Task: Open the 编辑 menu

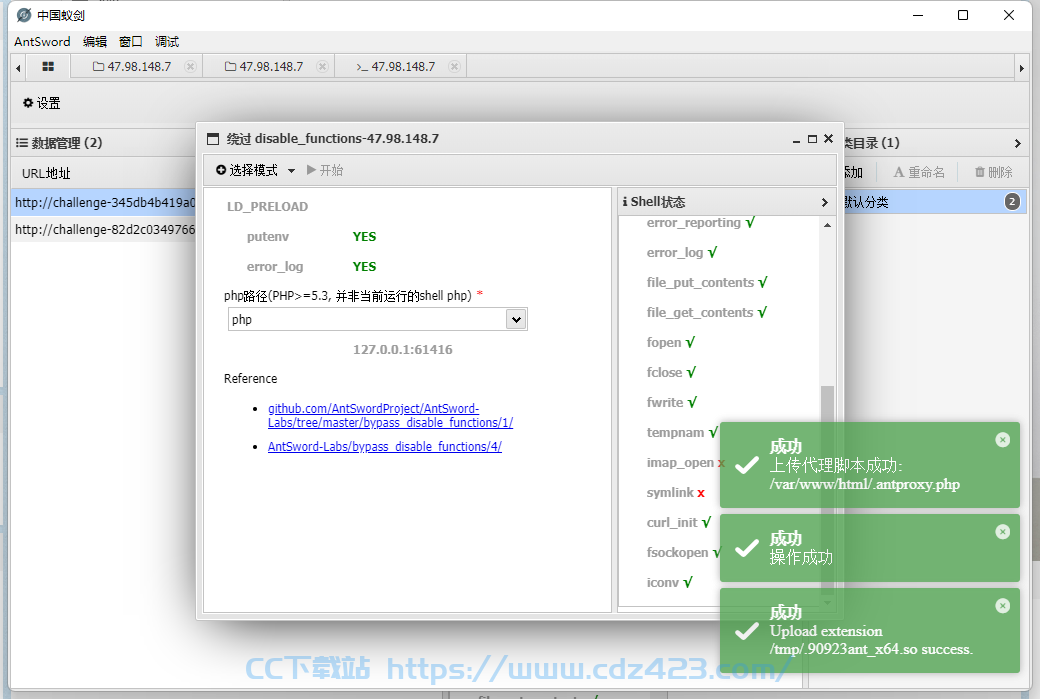Action: point(95,41)
